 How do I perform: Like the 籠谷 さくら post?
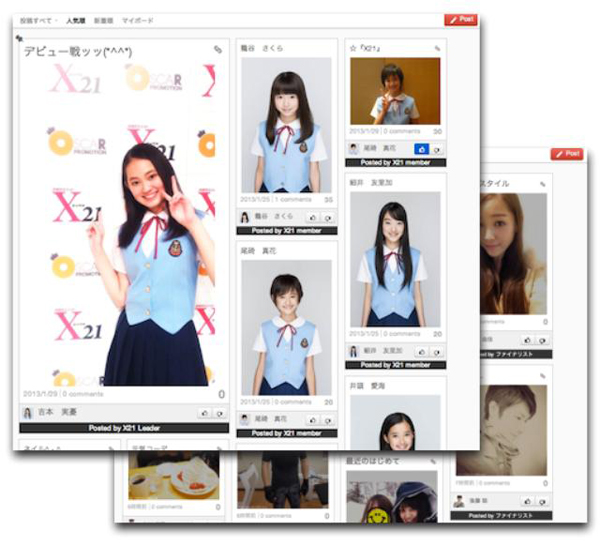(312, 216)
